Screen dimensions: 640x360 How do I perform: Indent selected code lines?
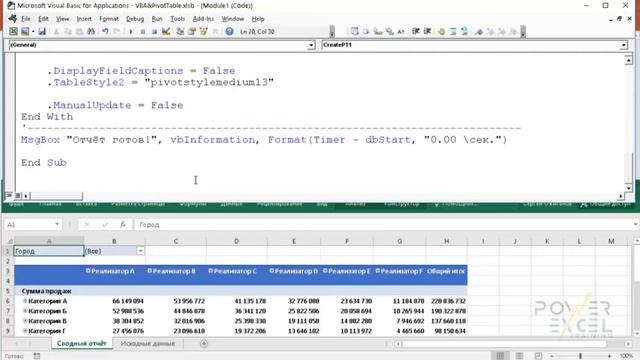[x=416, y=31]
